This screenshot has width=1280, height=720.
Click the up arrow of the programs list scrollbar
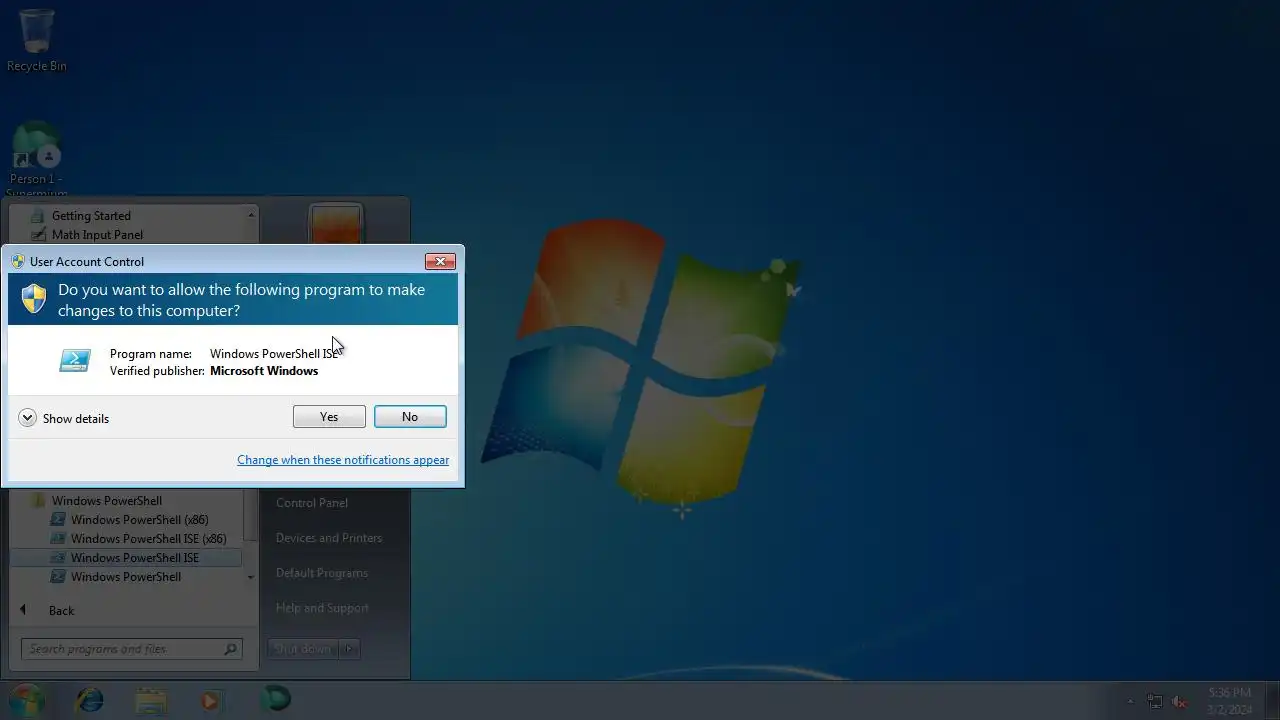(251, 215)
